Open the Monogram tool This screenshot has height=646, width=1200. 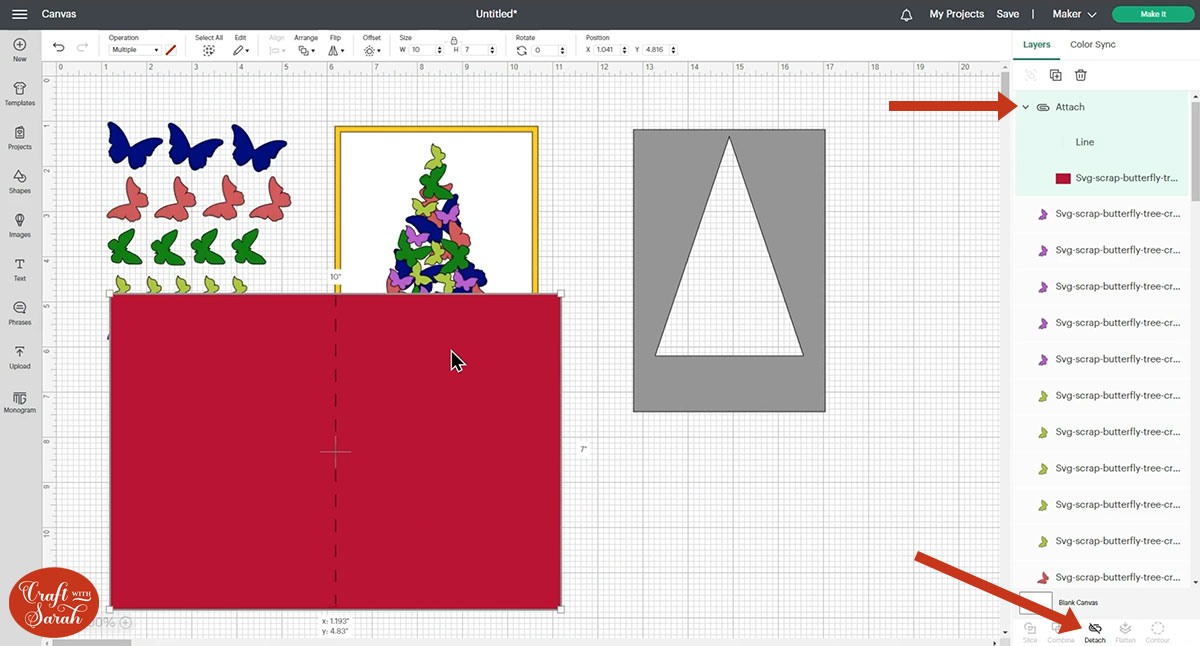(19, 400)
